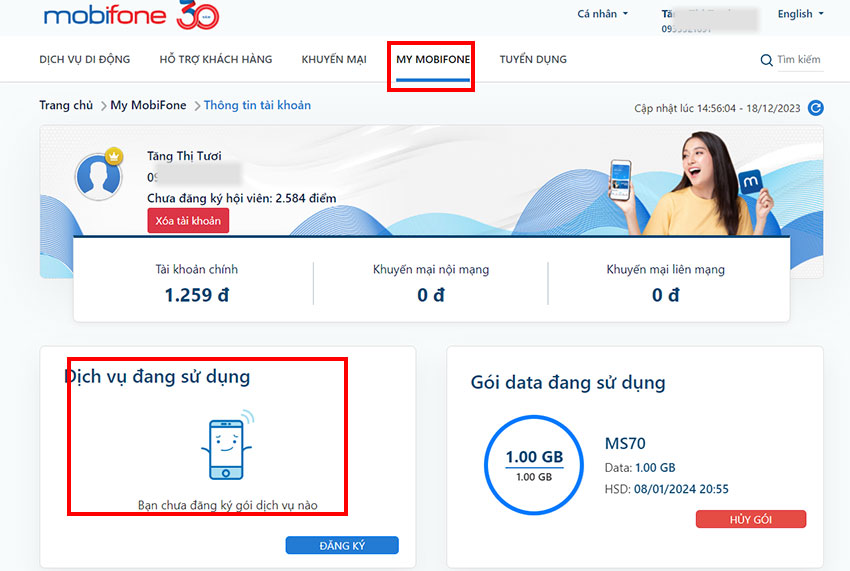Click the Tài khoản chính balance 1.259 đ
The image size is (850, 571).
point(197,295)
